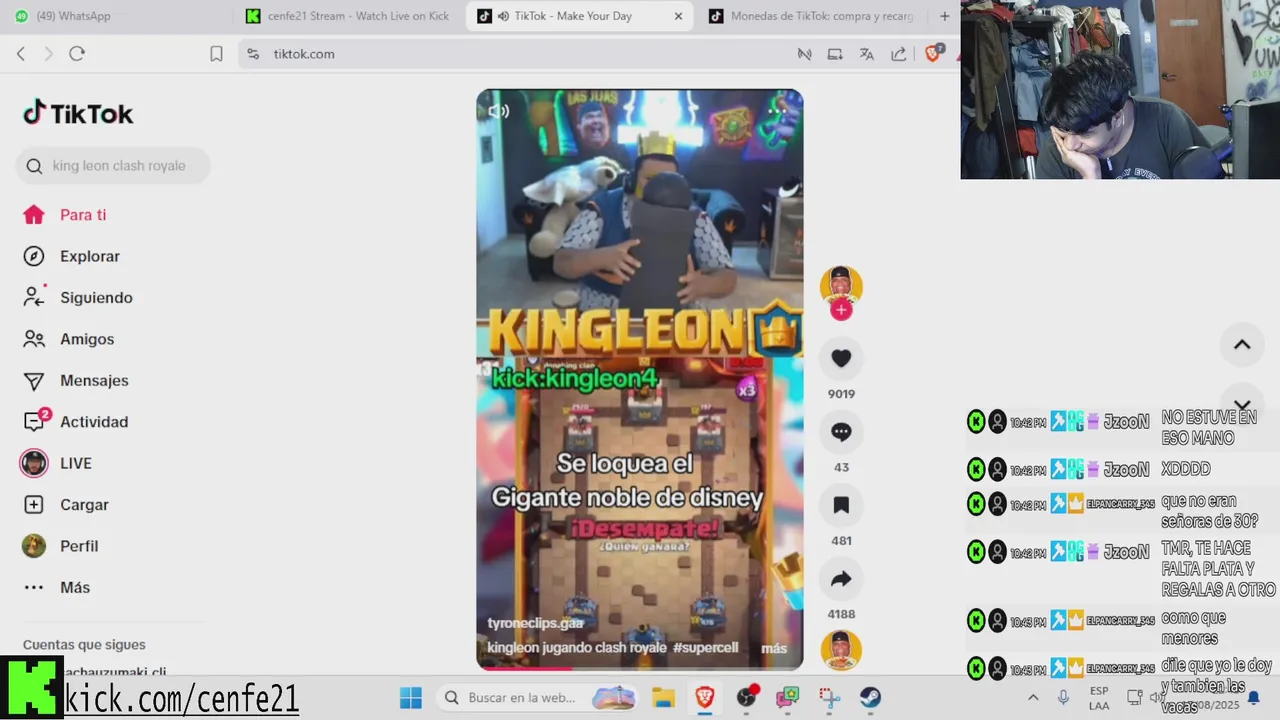Open tyroneclips.gaa creator profile link
The height and width of the screenshot is (720, 1280).
(536, 623)
